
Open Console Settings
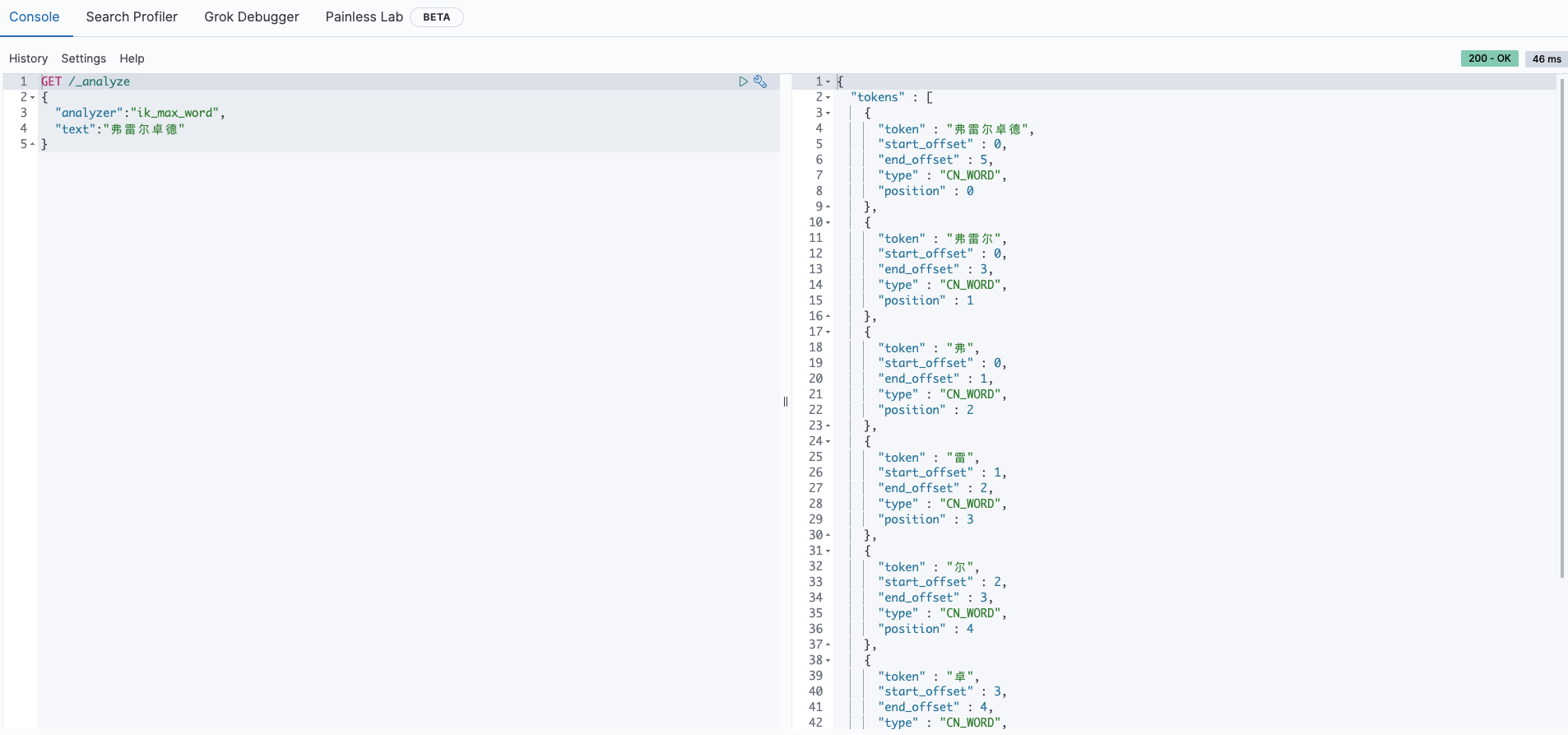[x=84, y=58]
